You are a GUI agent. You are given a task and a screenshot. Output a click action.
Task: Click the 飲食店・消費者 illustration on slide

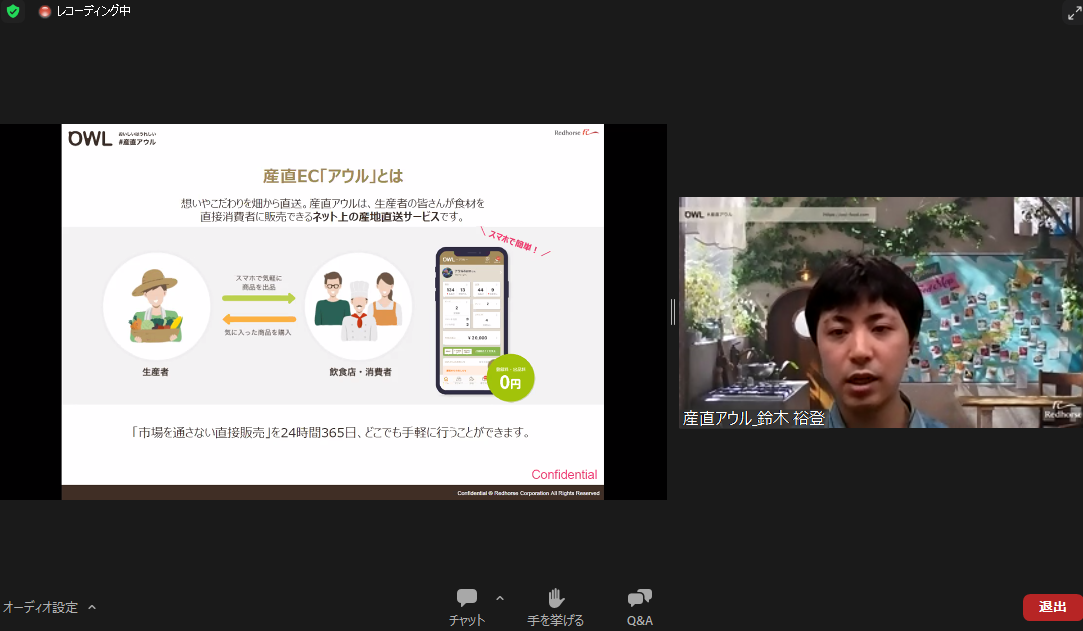[358, 307]
